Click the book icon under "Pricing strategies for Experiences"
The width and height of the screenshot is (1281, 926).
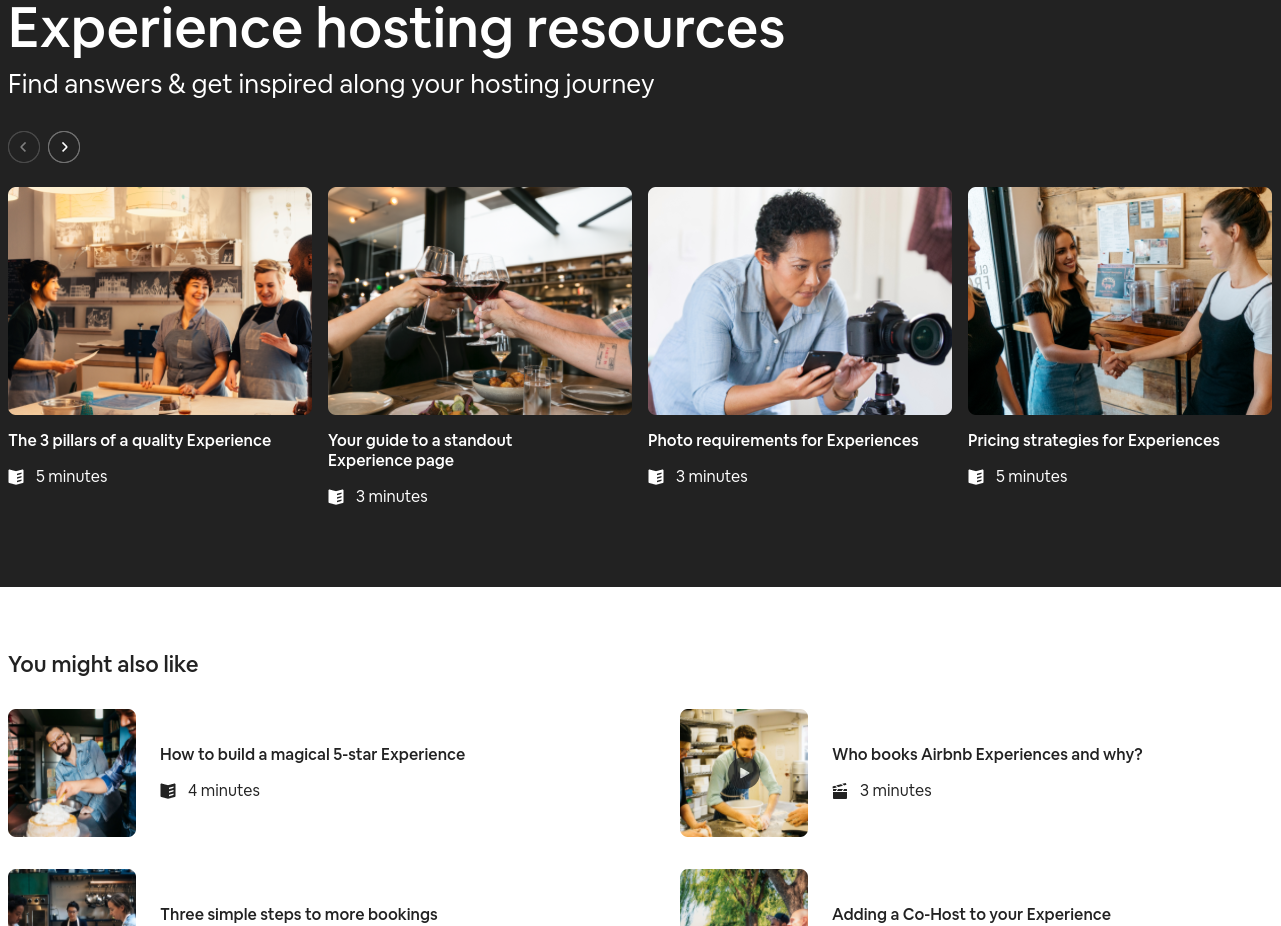(976, 477)
